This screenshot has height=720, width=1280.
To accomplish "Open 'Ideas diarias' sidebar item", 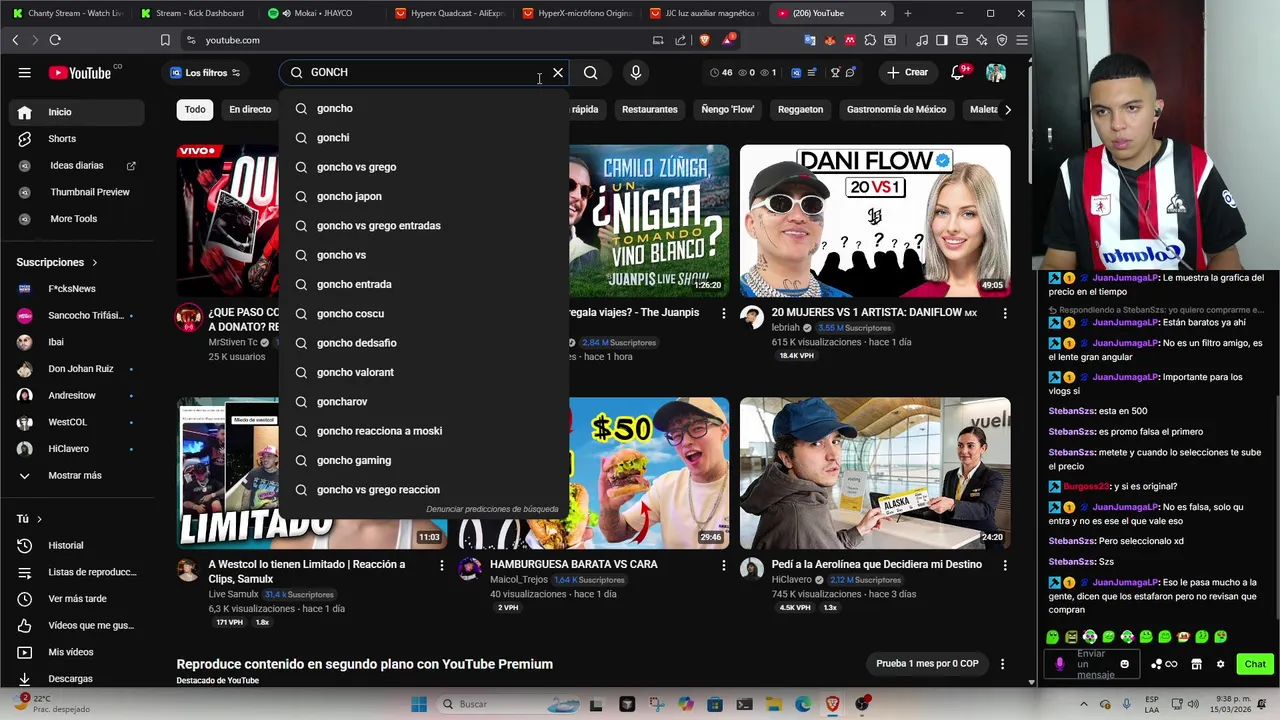I will coord(77,165).
